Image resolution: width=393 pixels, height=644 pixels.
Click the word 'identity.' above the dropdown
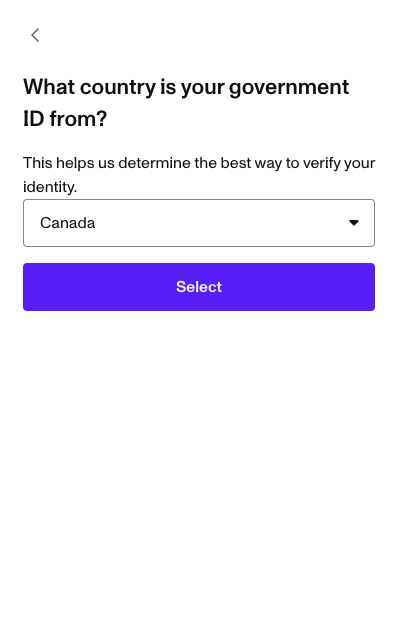[x=50, y=187]
